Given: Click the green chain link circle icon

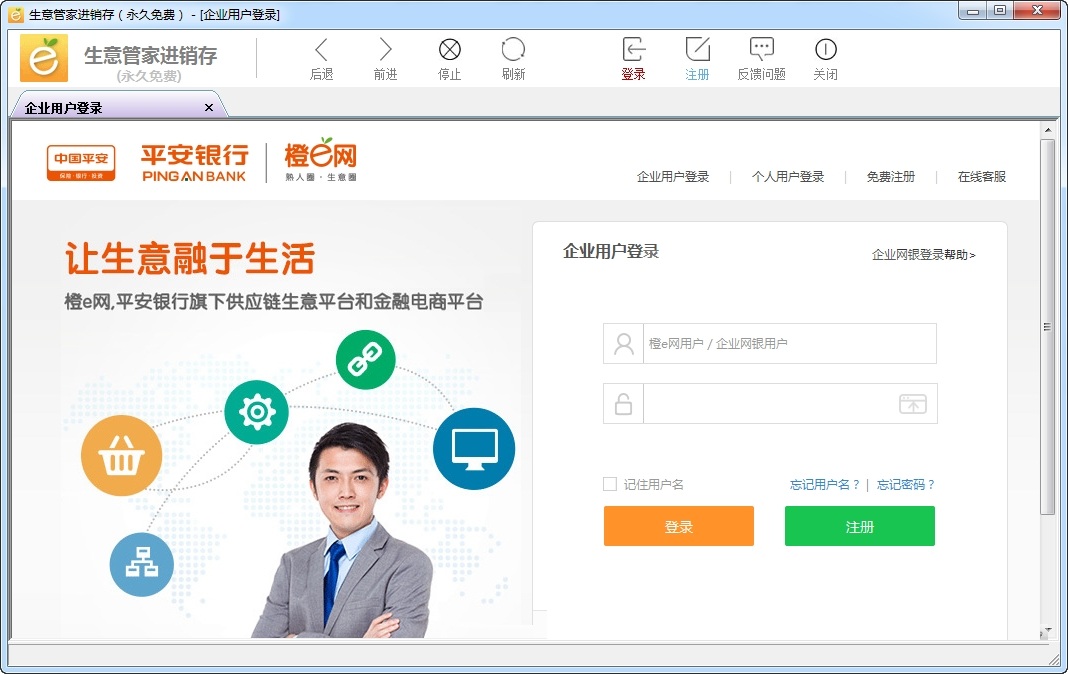Looking at the screenshot, I should tap(365, 359).
